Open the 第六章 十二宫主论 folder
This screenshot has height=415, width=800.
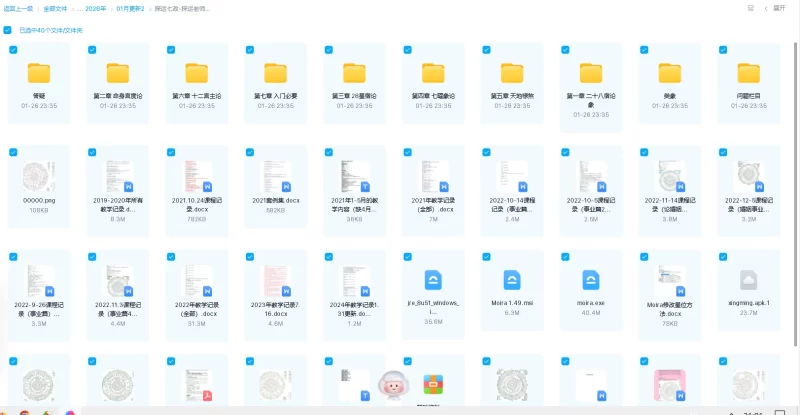(x=197, y=73)
